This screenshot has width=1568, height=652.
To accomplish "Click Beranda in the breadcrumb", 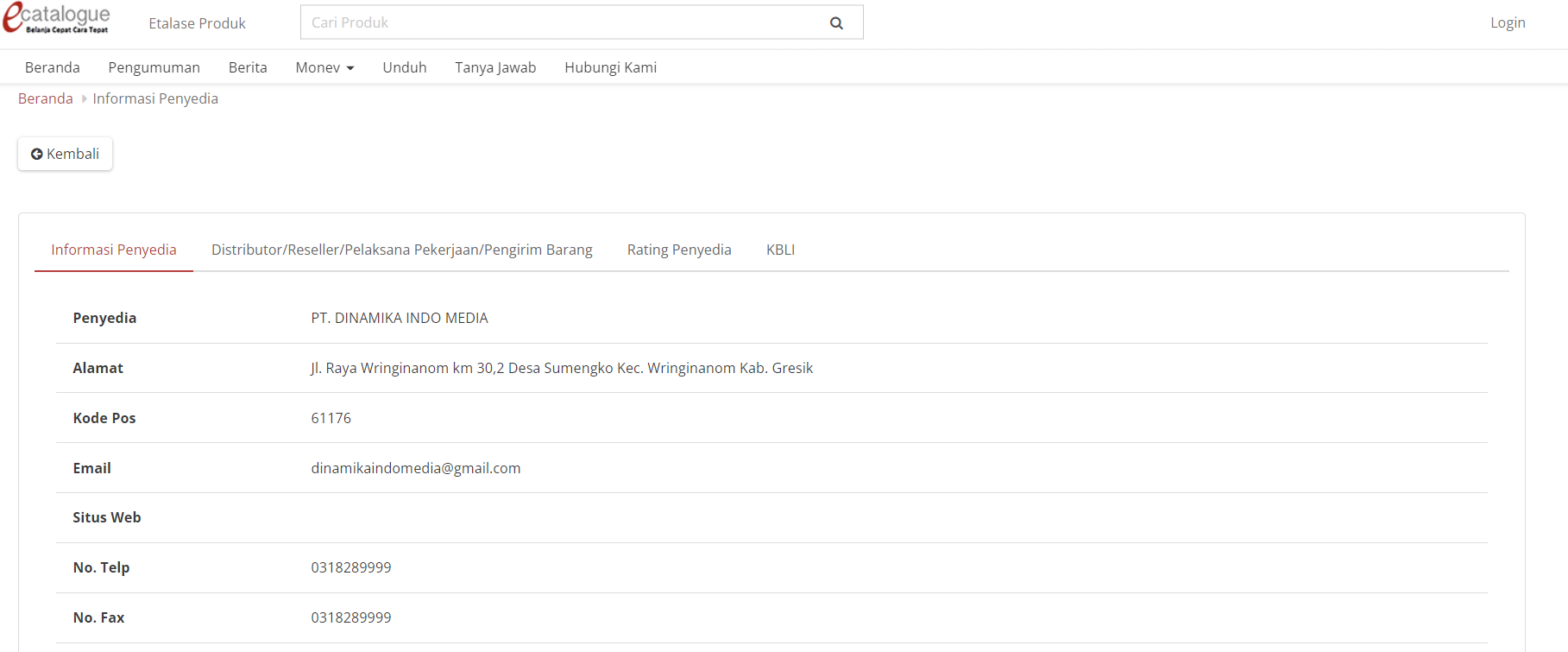I will [x=46, y=98].
